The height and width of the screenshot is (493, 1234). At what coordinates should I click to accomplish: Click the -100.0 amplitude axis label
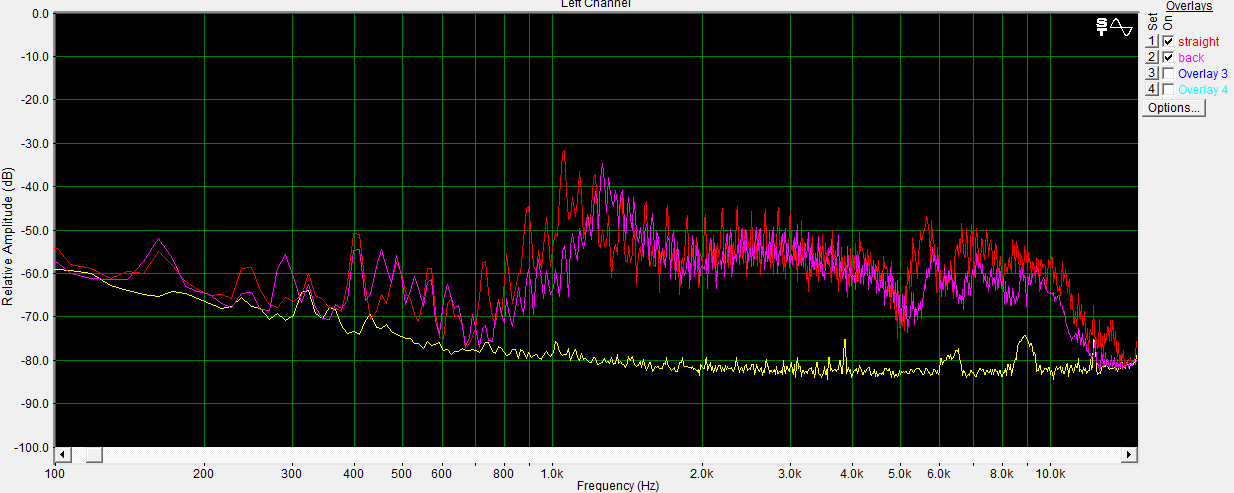[32, 447]
